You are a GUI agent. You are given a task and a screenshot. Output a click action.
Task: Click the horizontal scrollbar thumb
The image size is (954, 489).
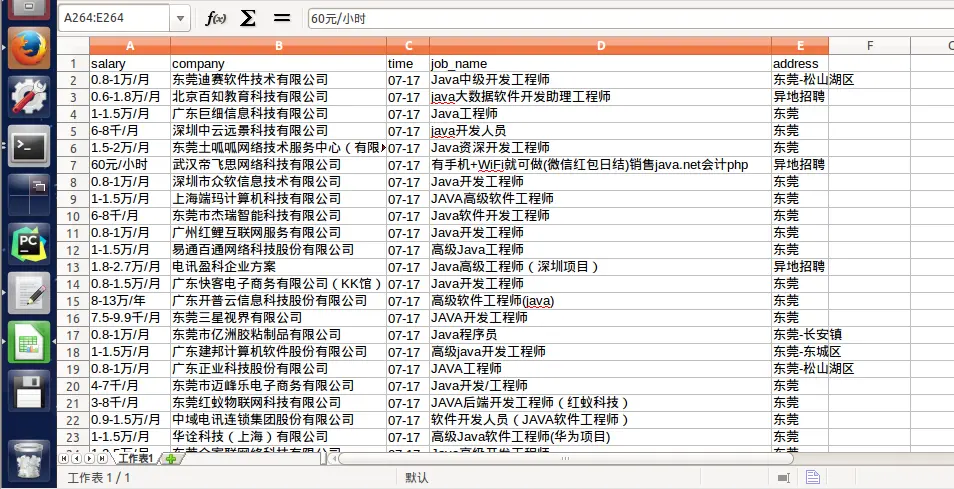click(x=565, y=459)
